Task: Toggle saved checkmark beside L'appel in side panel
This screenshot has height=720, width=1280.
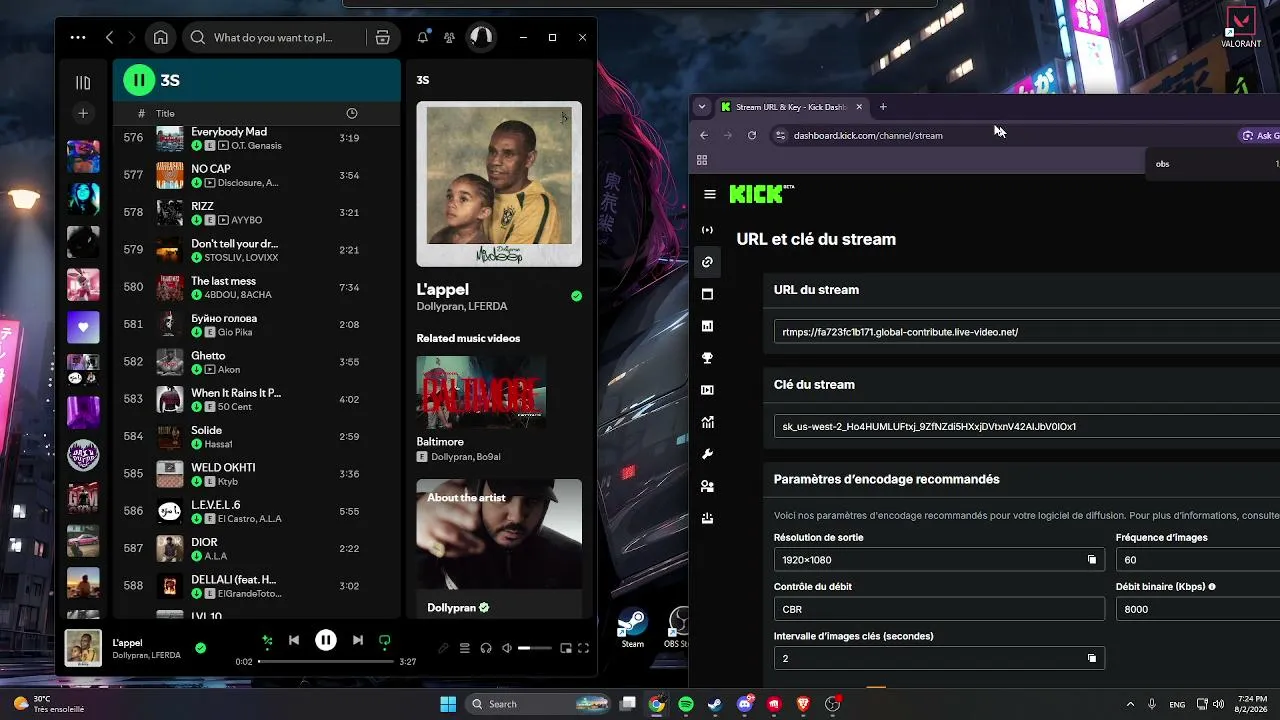Action: point(576,296)
